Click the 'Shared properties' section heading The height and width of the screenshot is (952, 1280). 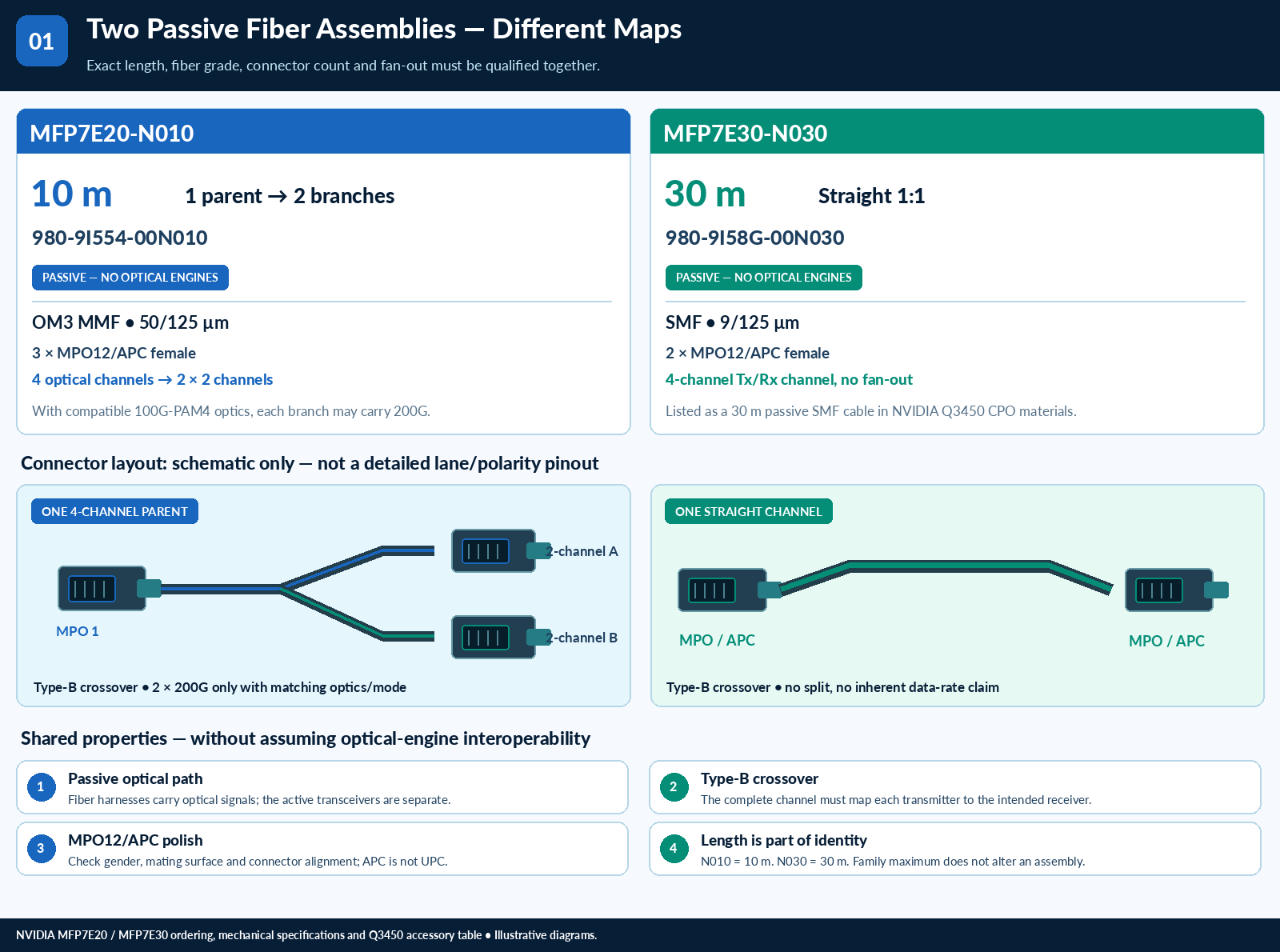306,738
